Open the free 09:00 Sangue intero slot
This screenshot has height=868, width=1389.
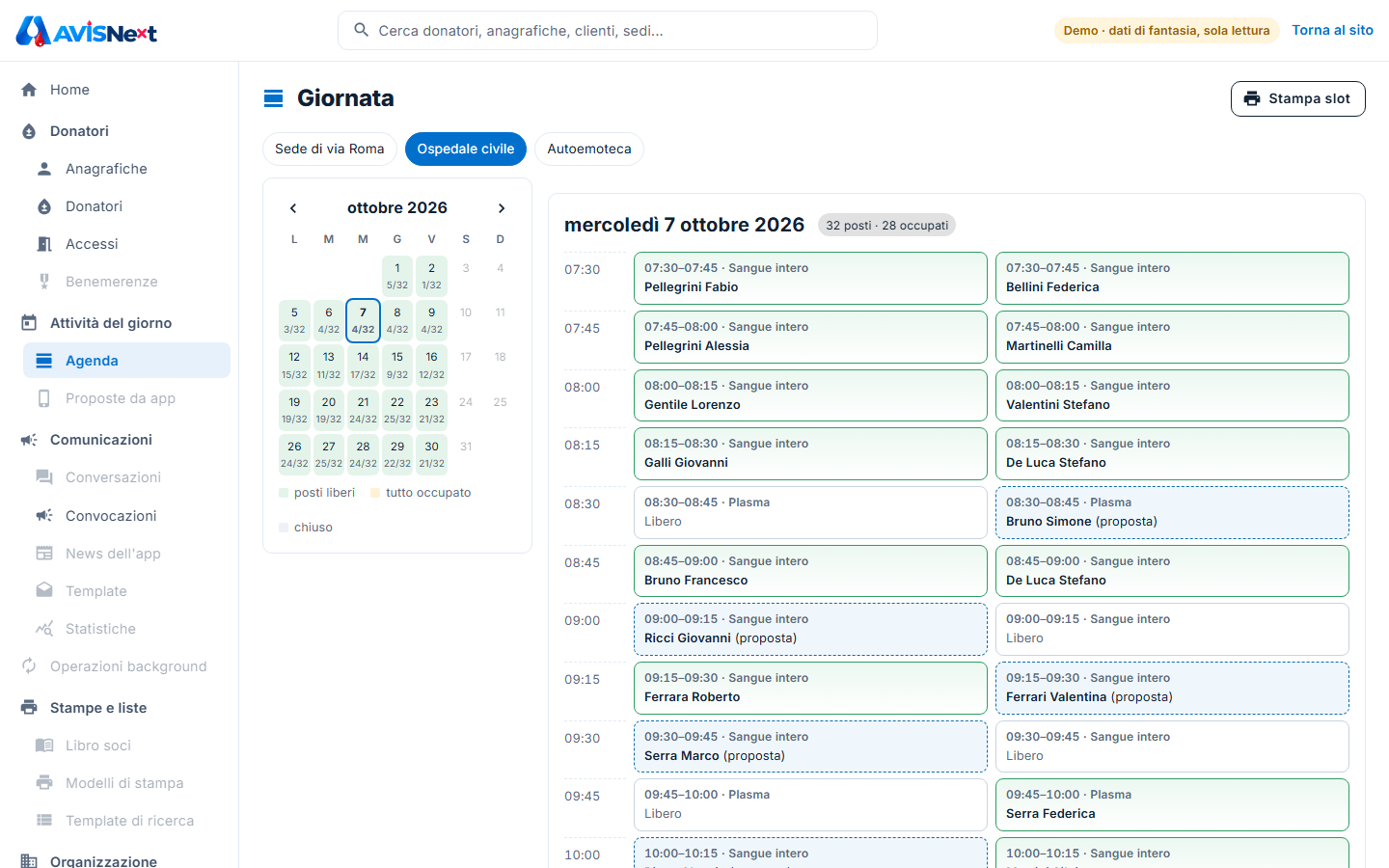(1172, 629)
